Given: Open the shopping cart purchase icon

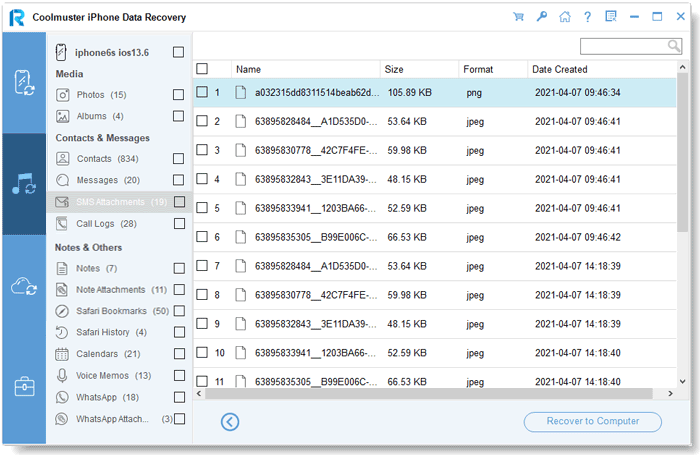Looking at the screenshot, I should (518, 17).
